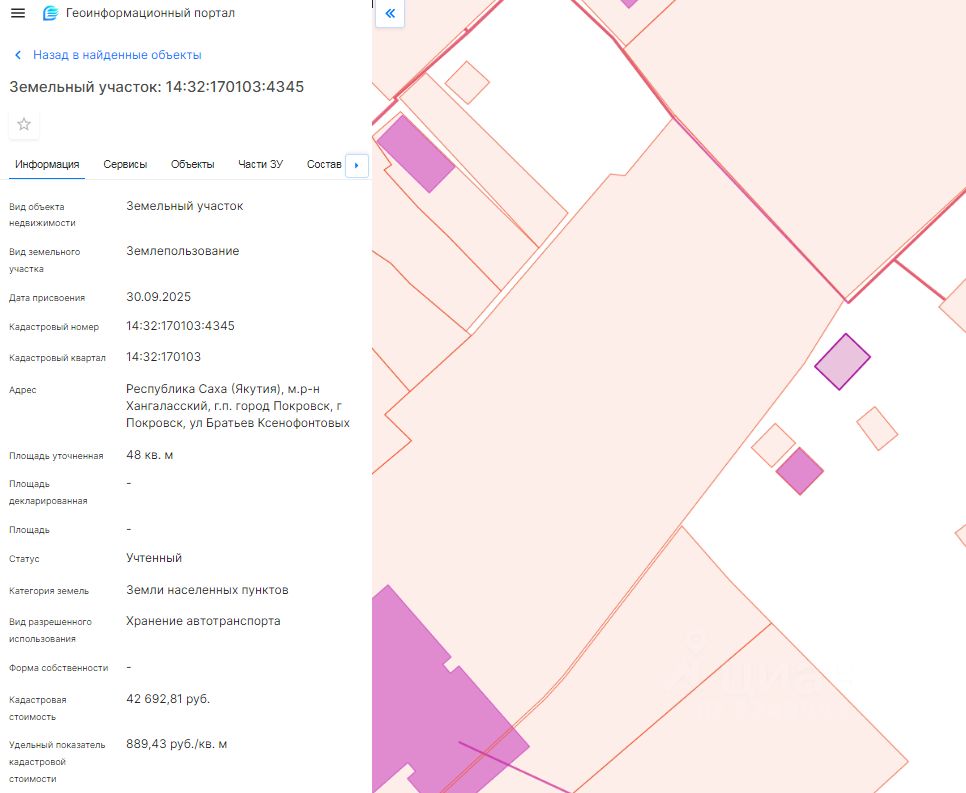Open the Сервисы tab
This screenshot has width=966, height=793.
(125, 164)
